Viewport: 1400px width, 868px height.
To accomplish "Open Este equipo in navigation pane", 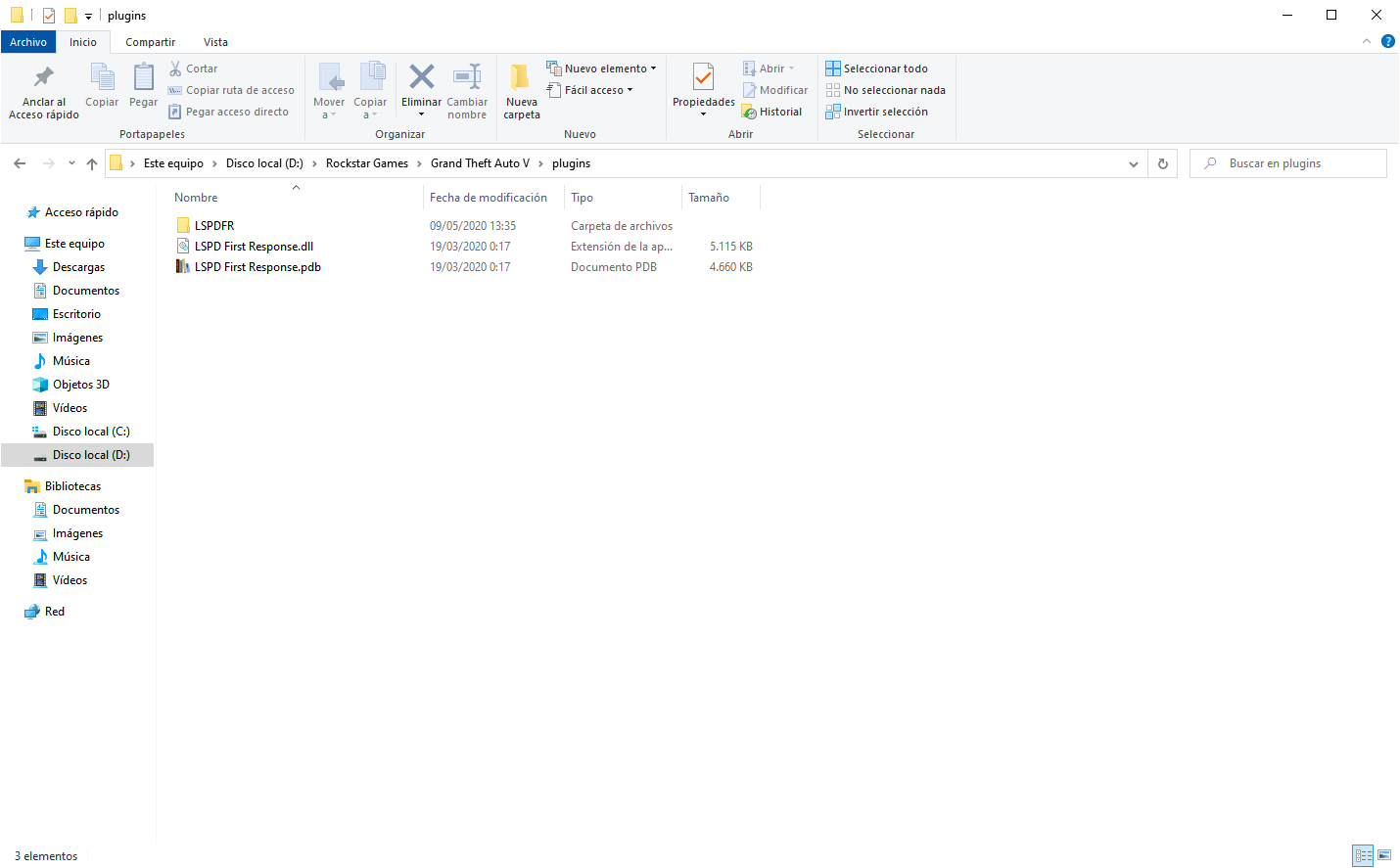I will 74,244.
